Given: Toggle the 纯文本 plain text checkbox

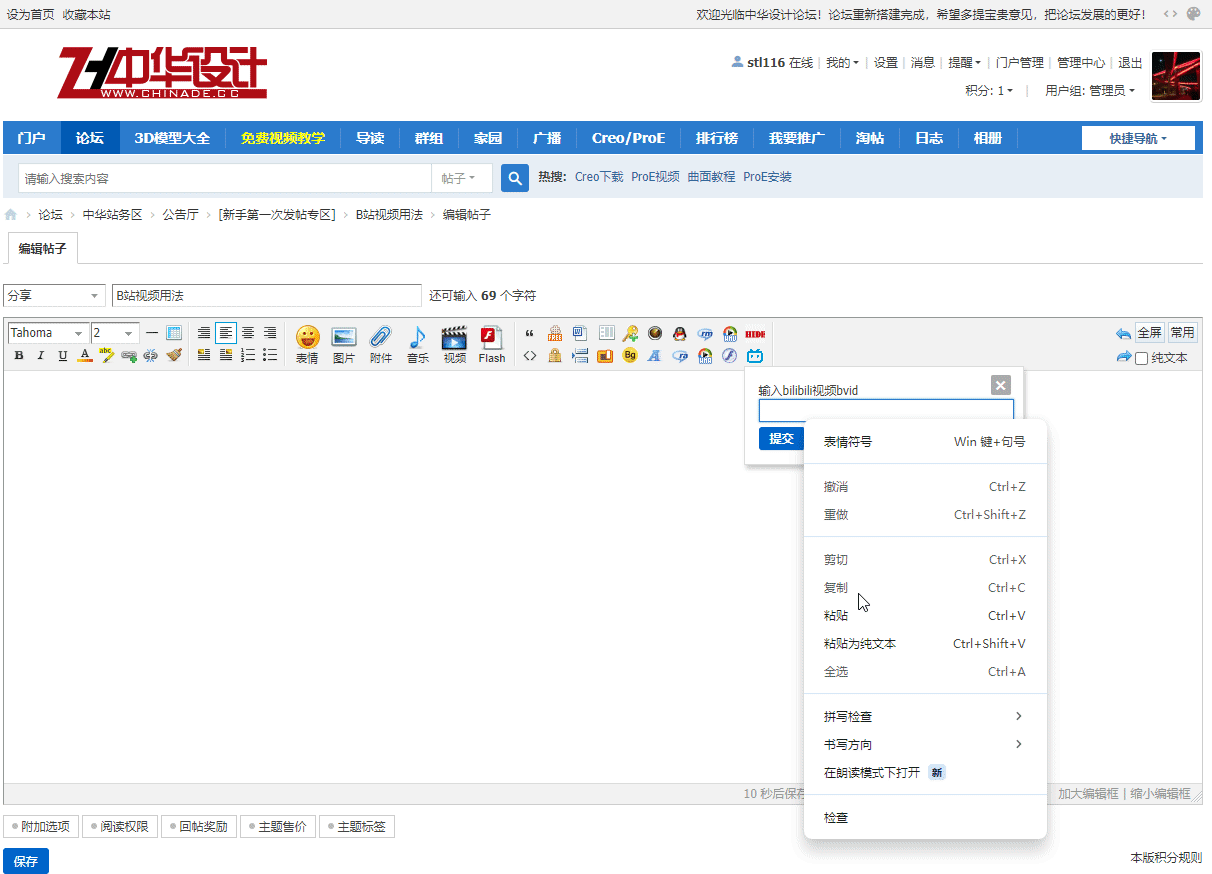Looking at the screenshot, I should pyautogui.click(x=1141, y=358).
